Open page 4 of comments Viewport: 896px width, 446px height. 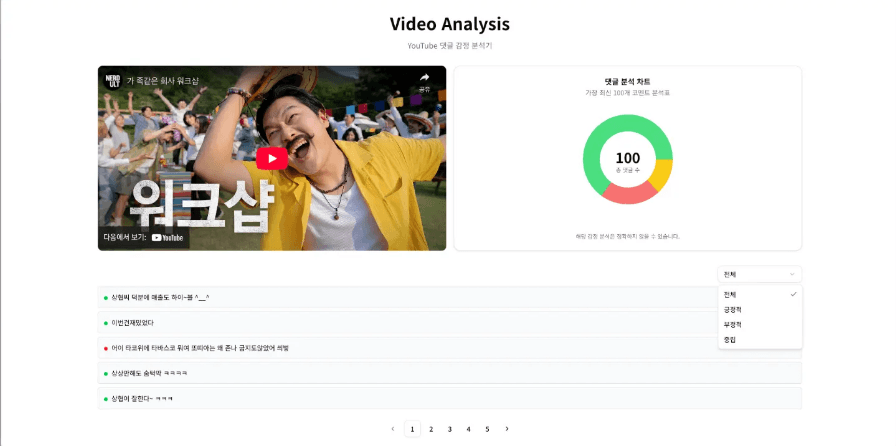pos(469,429)
